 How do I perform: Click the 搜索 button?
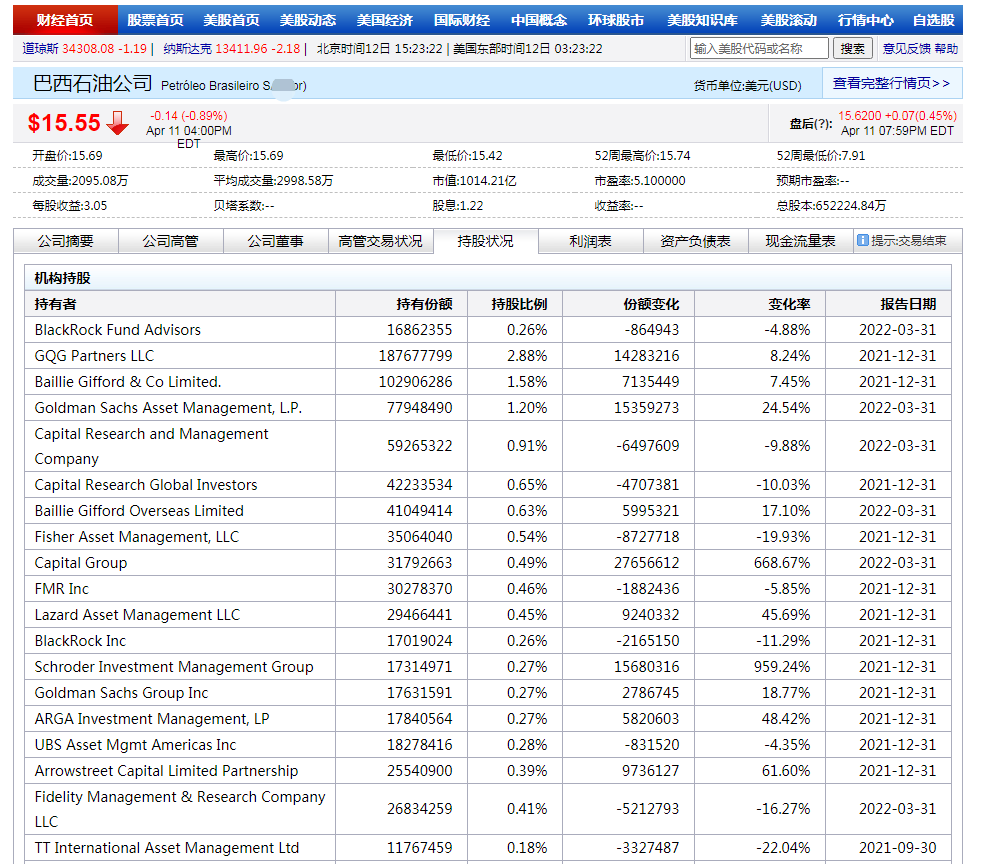pos(853,48)
